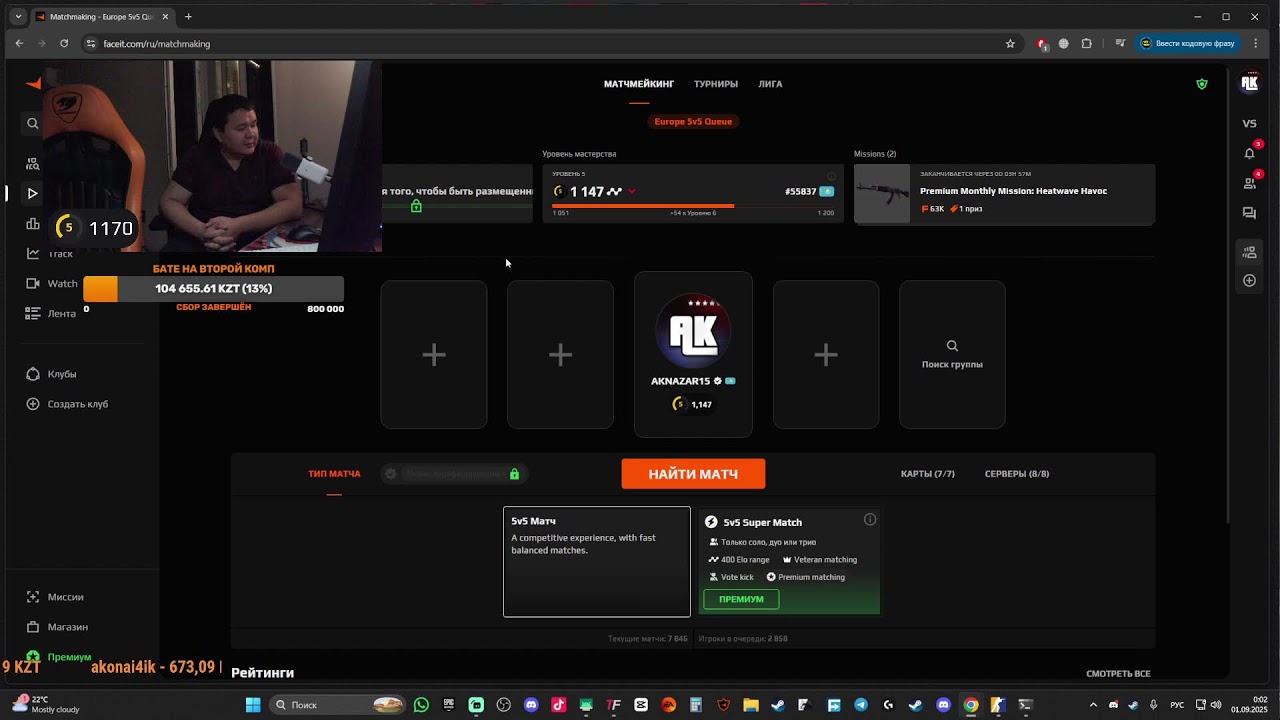
Task: Click Игроки в очереди: 2 858 text
Action: [x=743, y=638]
